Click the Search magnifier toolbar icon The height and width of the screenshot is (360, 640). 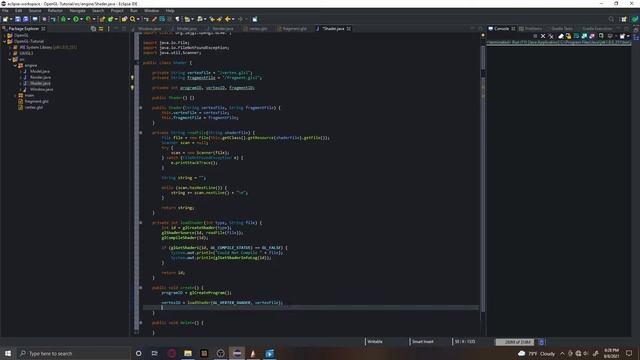[133, 19]
